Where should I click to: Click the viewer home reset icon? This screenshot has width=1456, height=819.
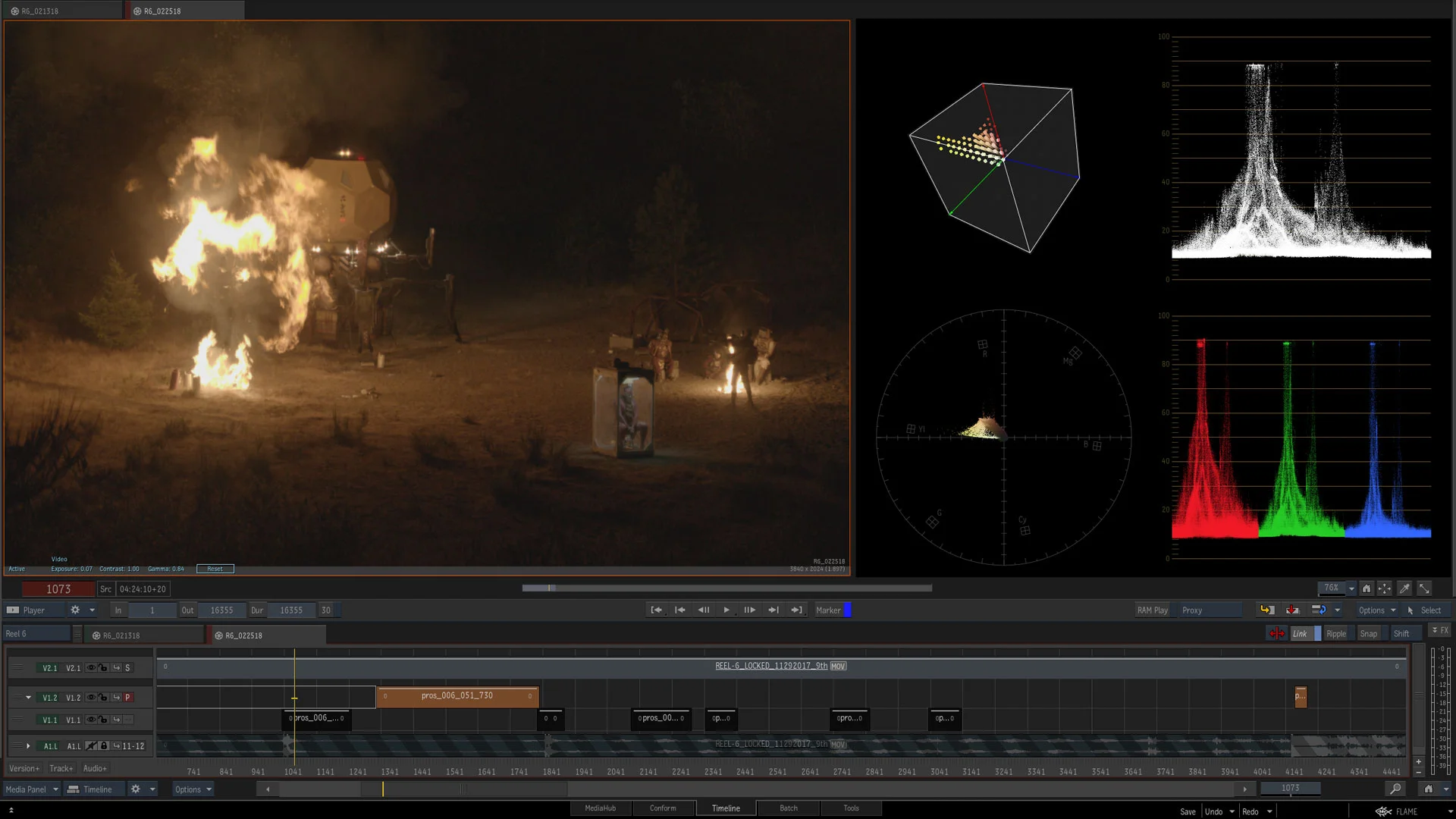tap(1367, 588)
